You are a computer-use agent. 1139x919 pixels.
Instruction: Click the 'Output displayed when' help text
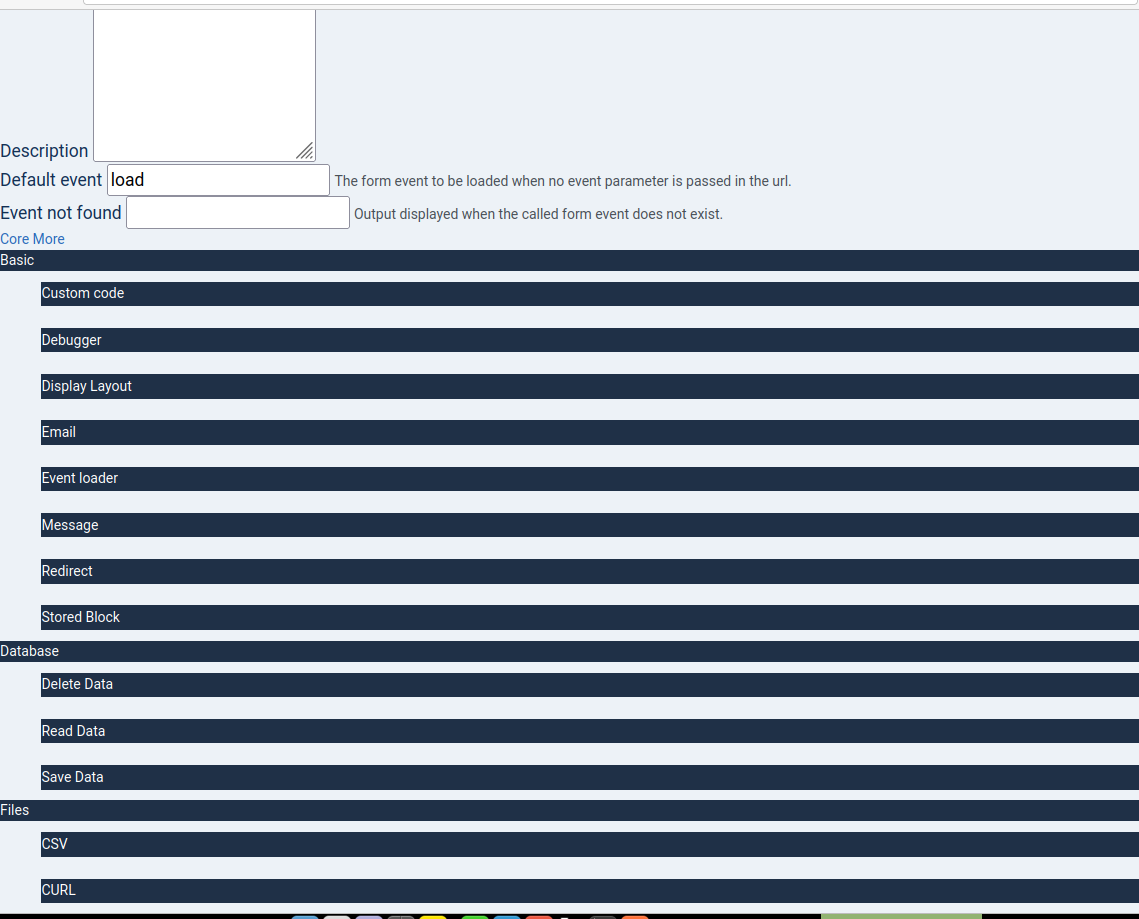tap(538, 214)
